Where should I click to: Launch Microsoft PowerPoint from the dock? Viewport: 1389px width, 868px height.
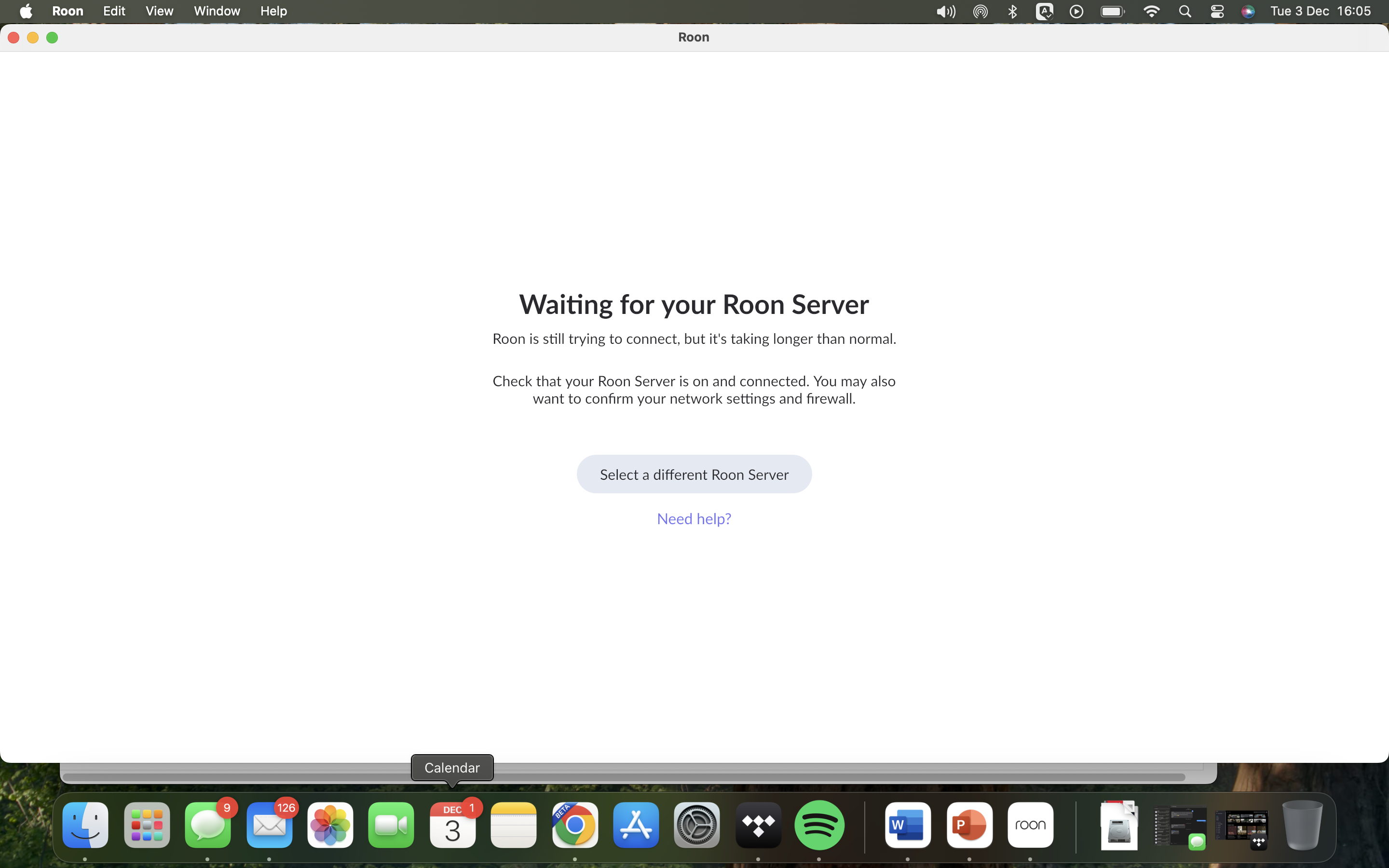(969, 825)
